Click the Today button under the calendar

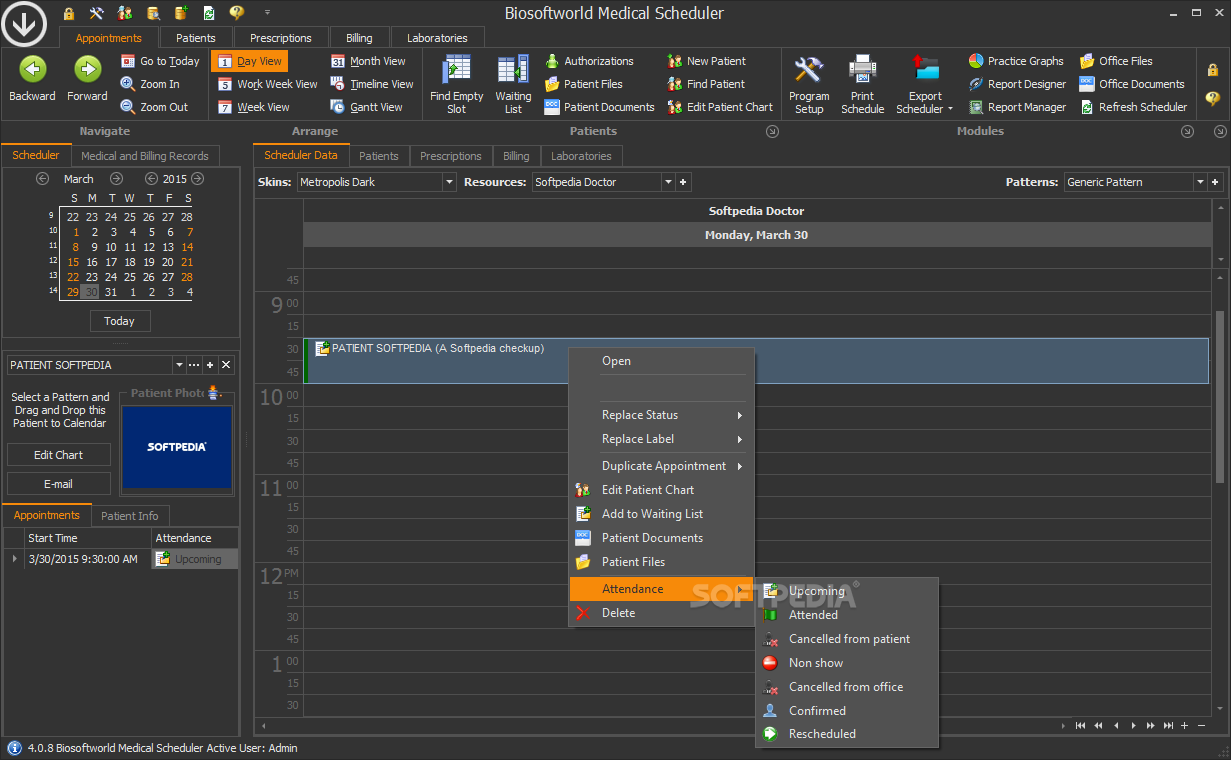point(119,321)
